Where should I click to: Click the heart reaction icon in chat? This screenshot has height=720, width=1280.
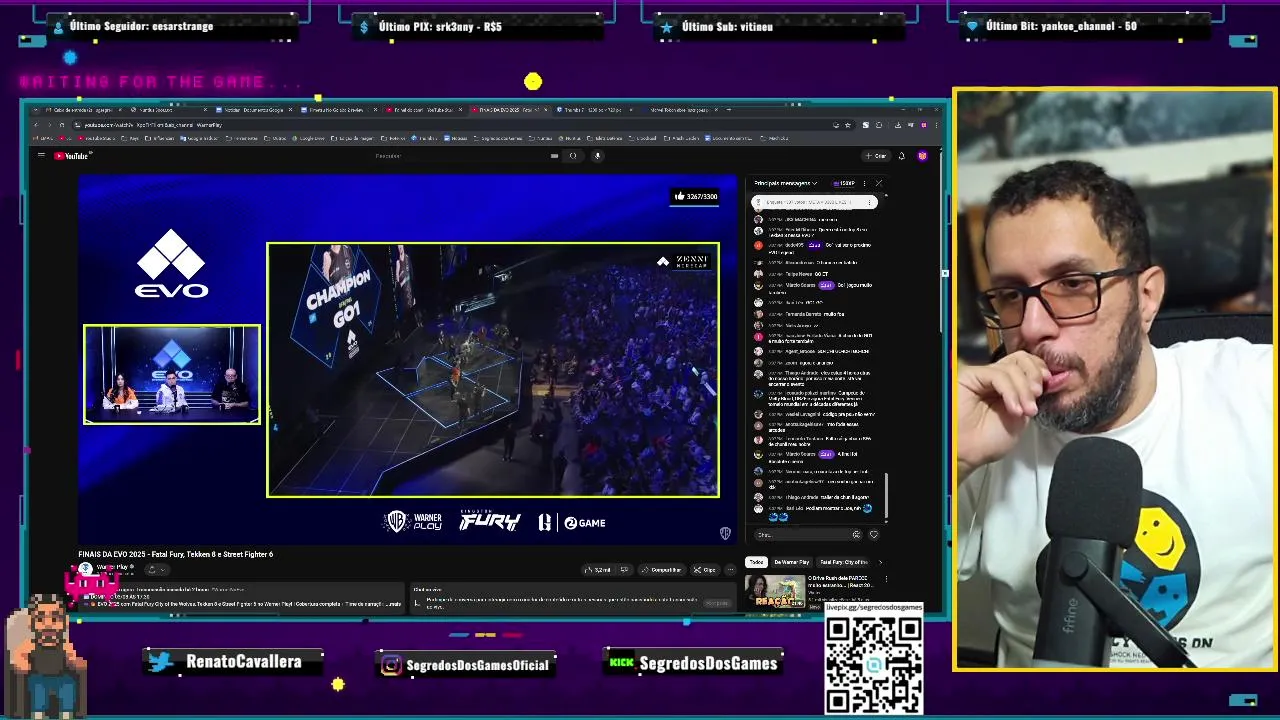point(873,535)
